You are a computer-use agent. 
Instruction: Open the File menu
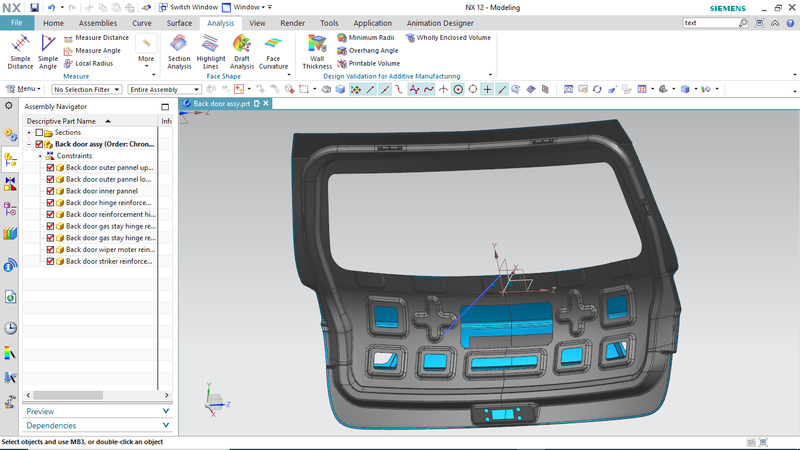17,22
